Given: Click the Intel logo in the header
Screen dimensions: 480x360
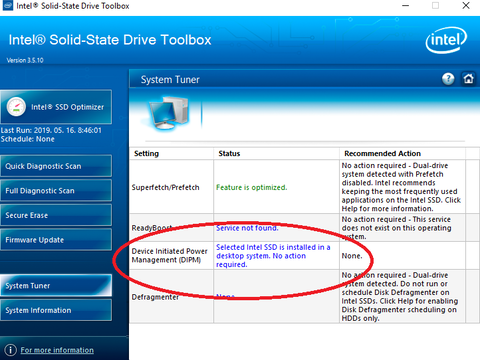Looking at the screenshot, I should [x=446, y=40].
